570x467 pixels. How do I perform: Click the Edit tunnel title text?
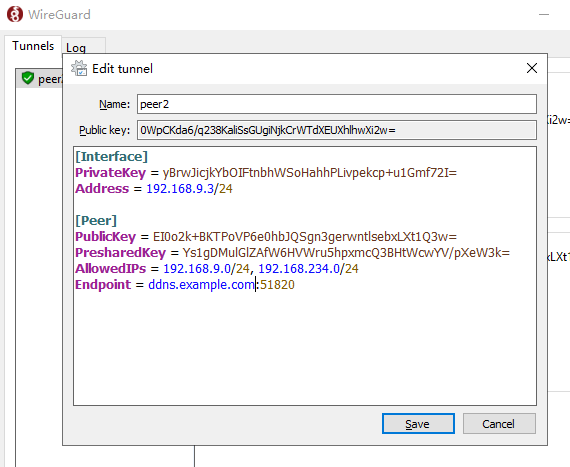click(x=123, y=69)
